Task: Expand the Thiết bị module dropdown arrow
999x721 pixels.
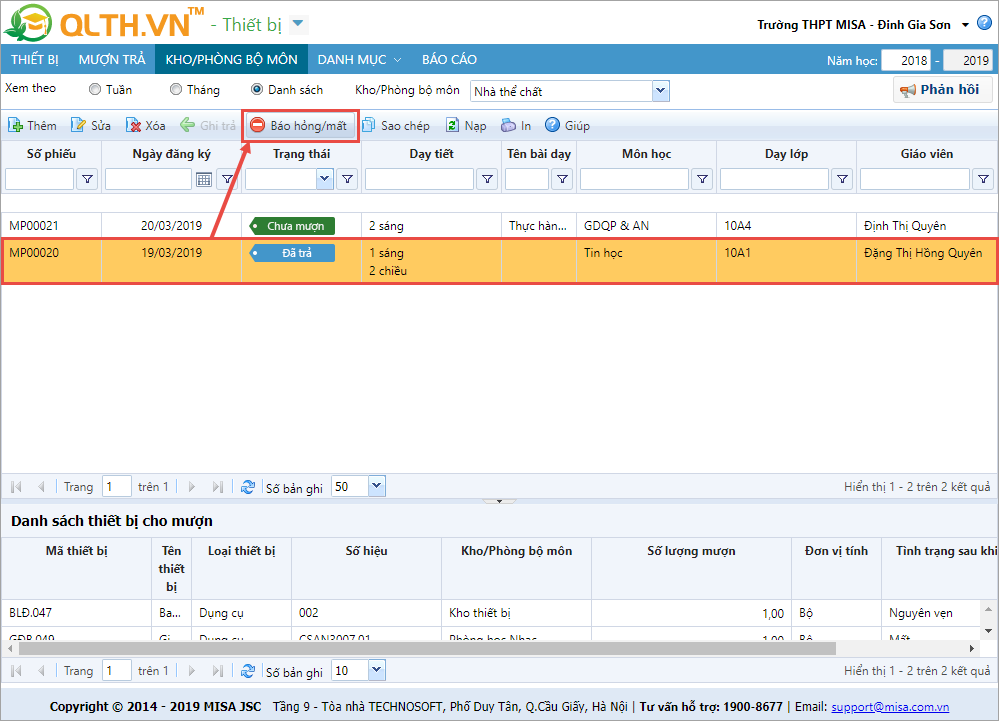Action: pyautogui.click(x=298, y=24)
